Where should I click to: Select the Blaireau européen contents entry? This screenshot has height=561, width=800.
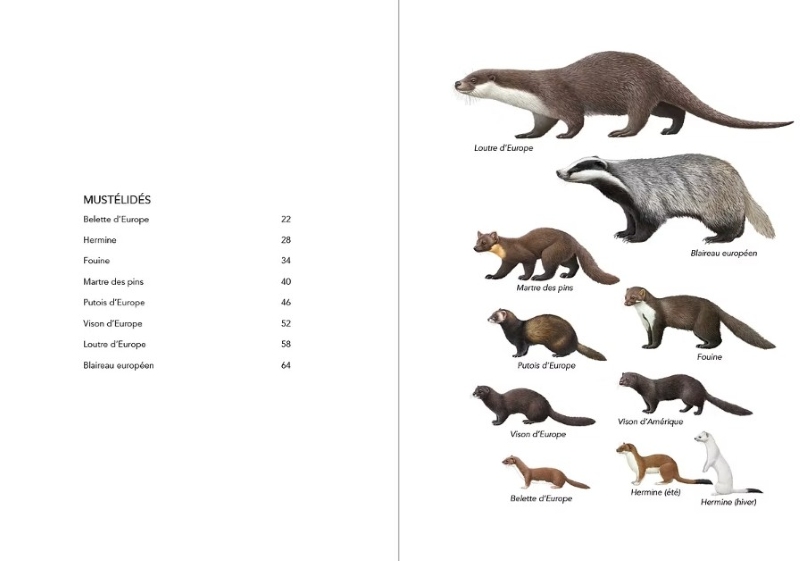[x=118, y=365]
